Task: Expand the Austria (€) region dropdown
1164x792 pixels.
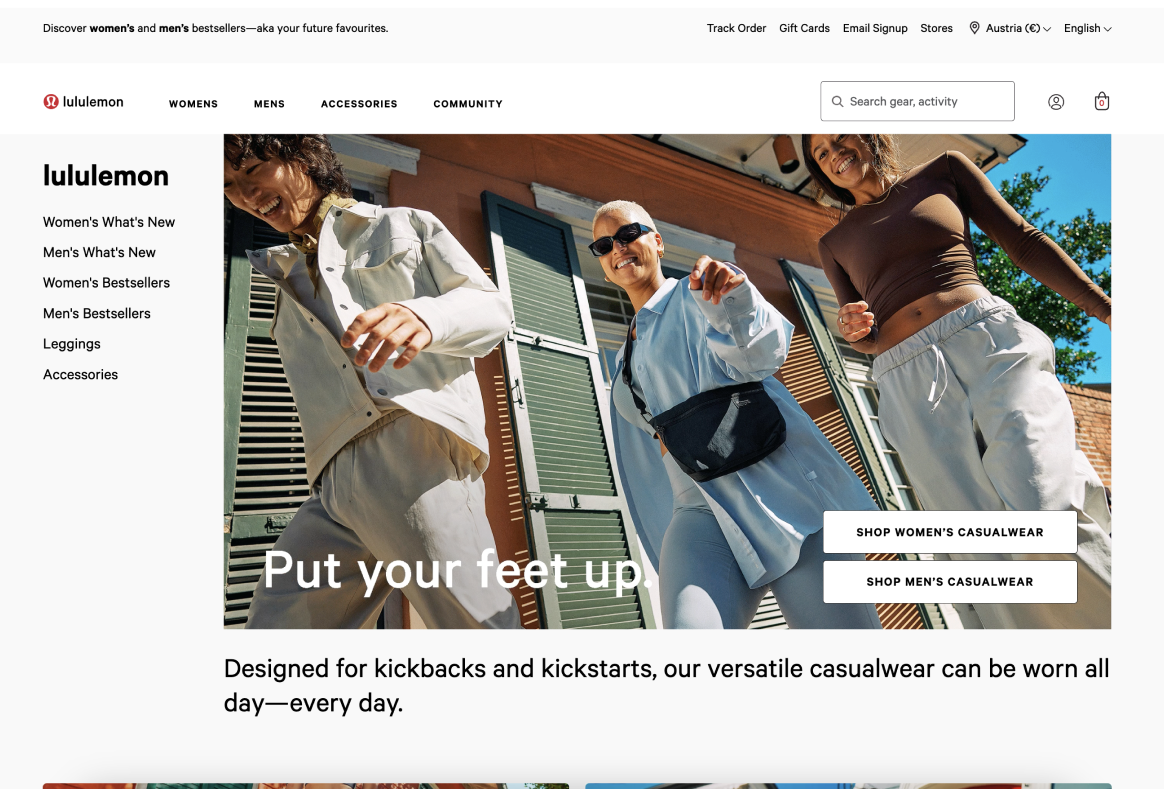Action: coord(1018,28)
